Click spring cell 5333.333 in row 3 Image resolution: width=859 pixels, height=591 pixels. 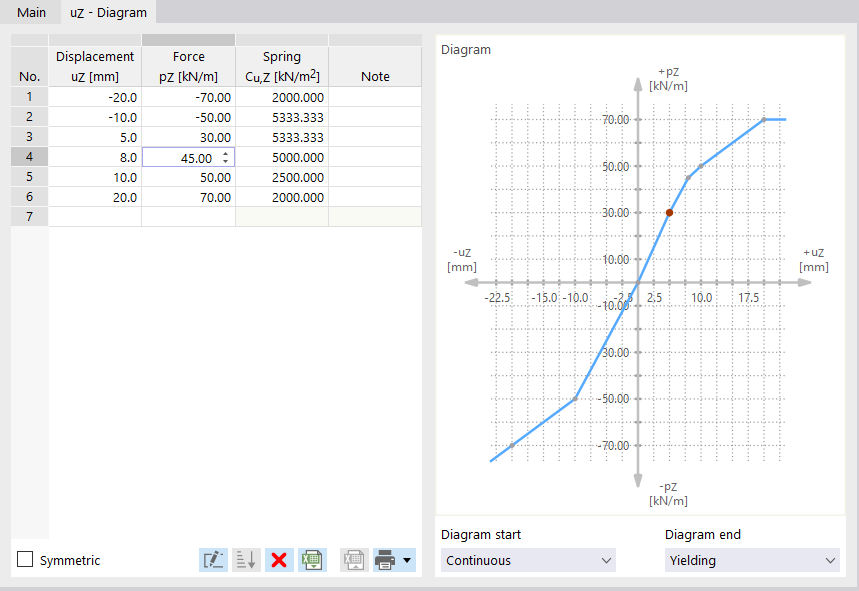pos(282,137)
